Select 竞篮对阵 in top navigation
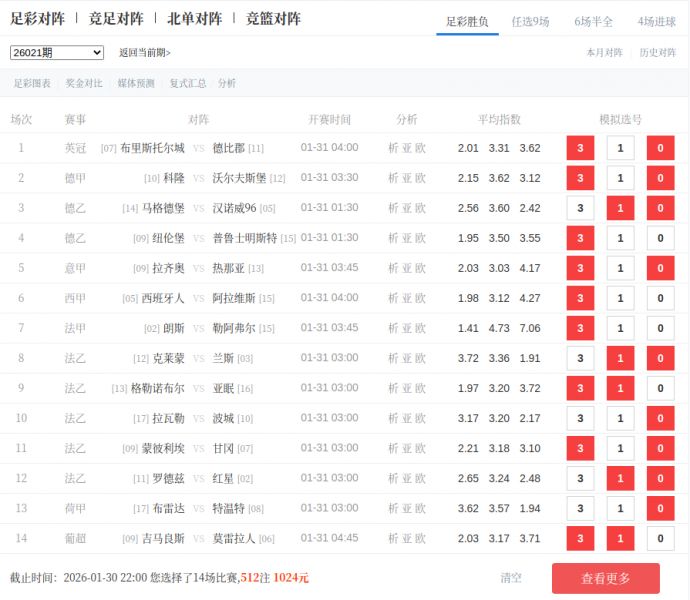Image resolution: width=690 pixels, height=600 pixels. coord(272,19)
